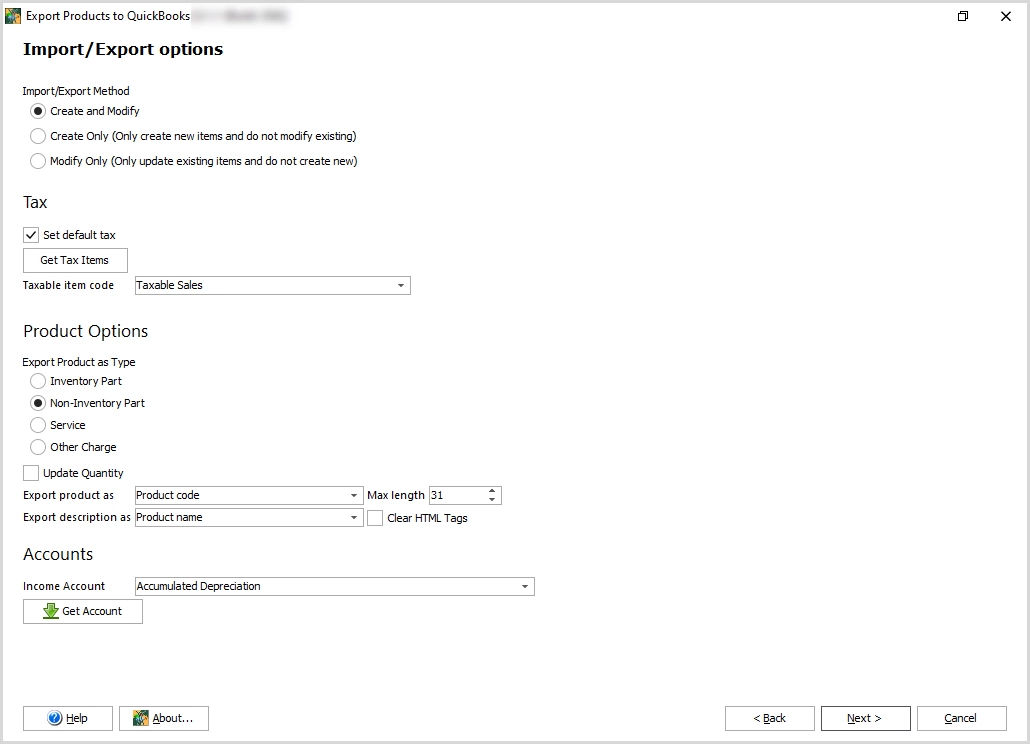Open Help for this wizard
Screen dimensions: 1030x744
tap(68, 718)
